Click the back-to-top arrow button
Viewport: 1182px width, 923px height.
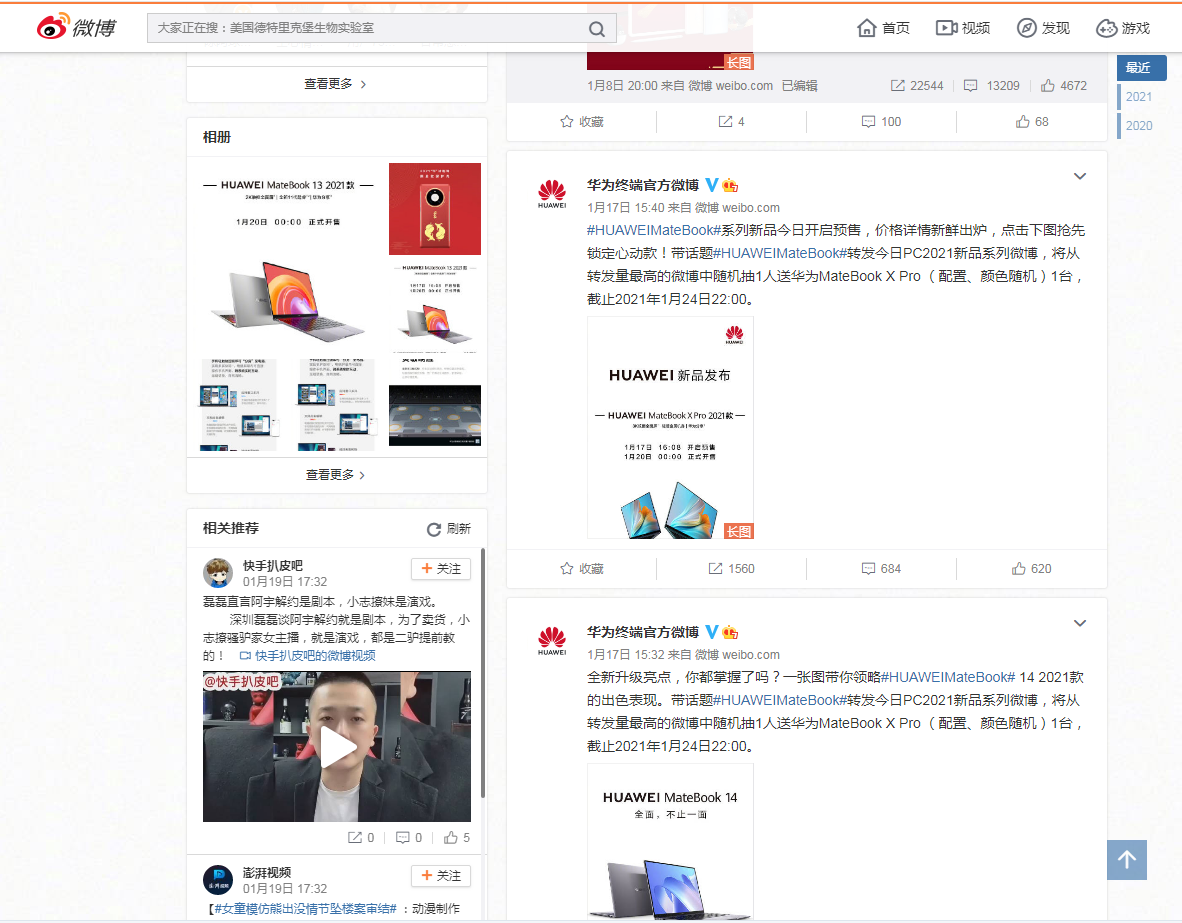pos(1126,859)
